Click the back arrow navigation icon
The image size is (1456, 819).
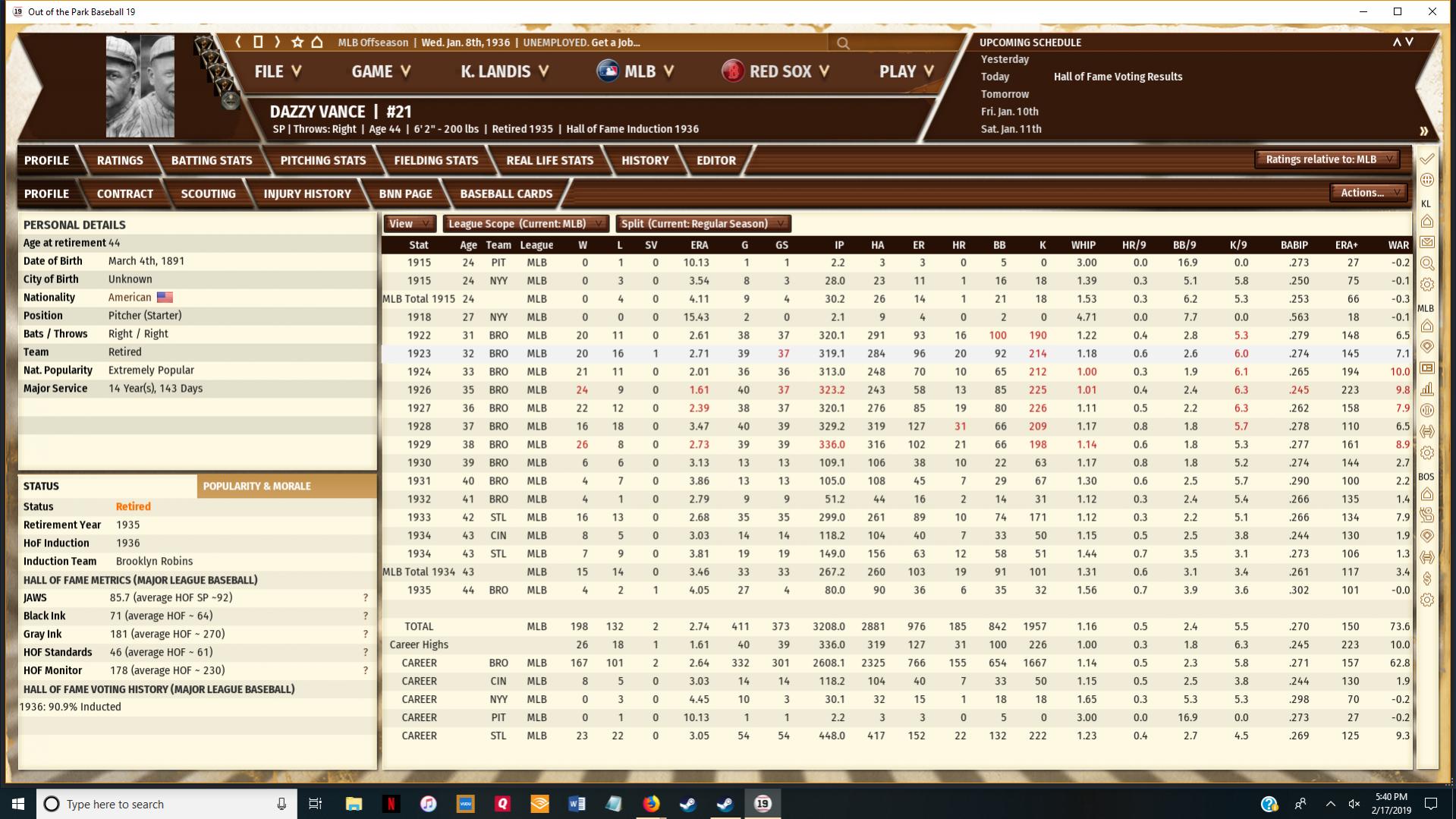(238, 43)
